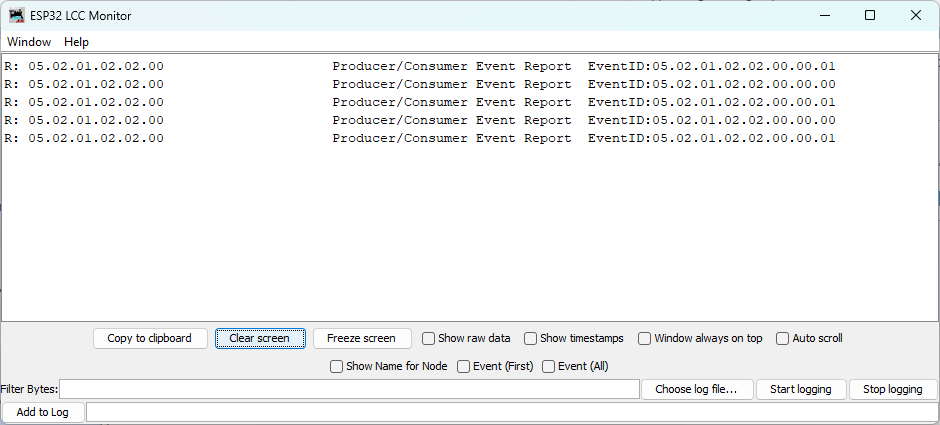Viewport: 940px width, 425px height.
Task: Click last log row EventID text
Action: point(712,138)
